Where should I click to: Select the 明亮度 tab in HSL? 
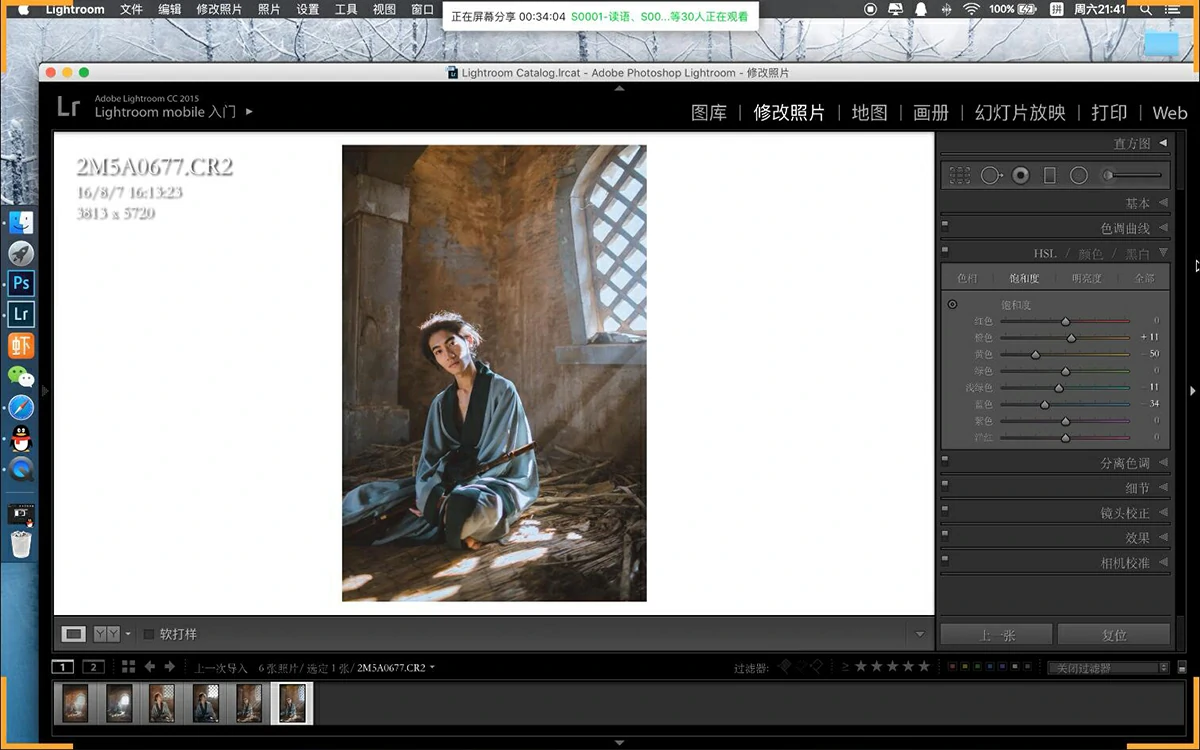click(1087, 278)
